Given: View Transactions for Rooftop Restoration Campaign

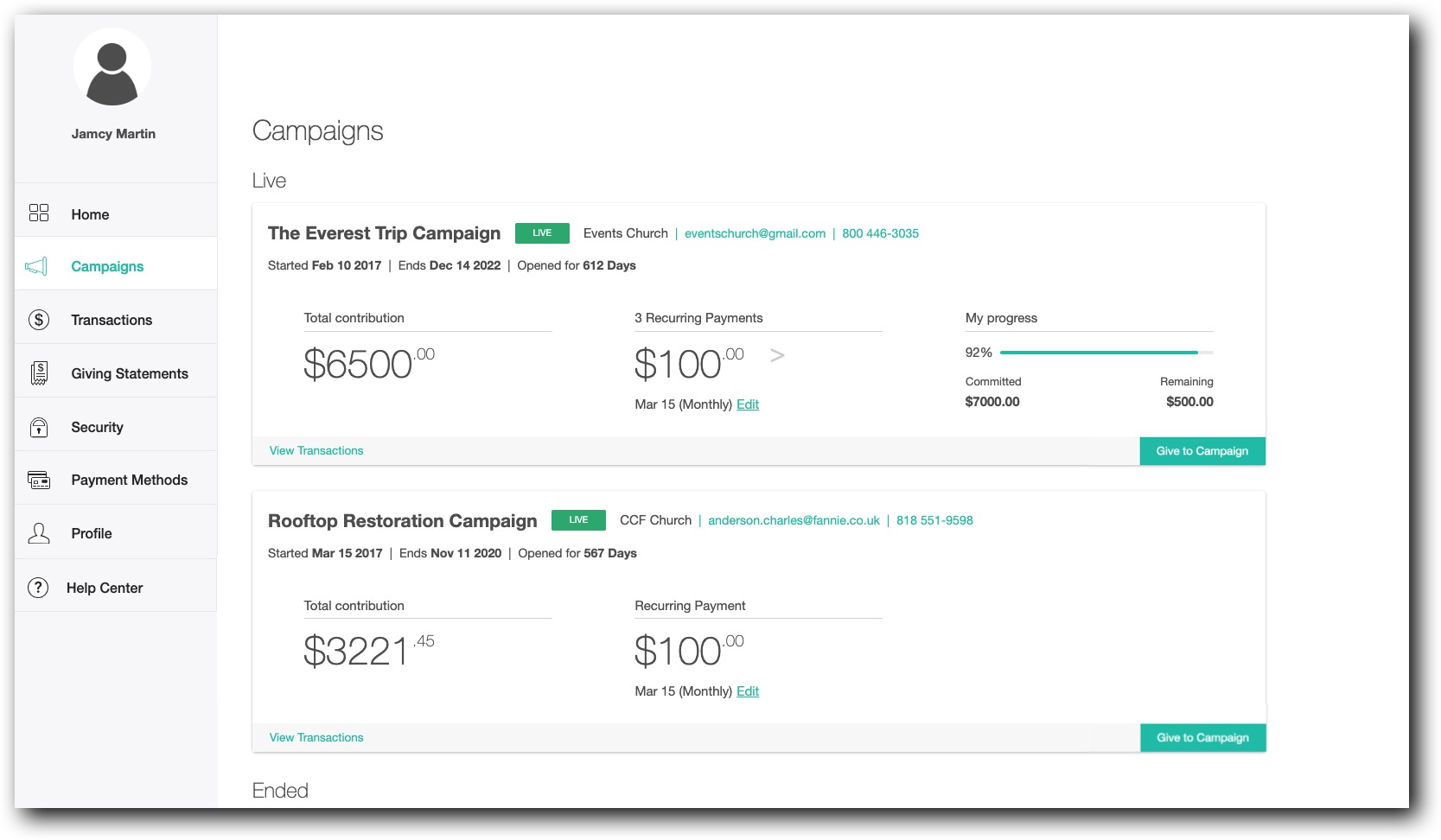Looking at the screenshot, I should [316, 737].
